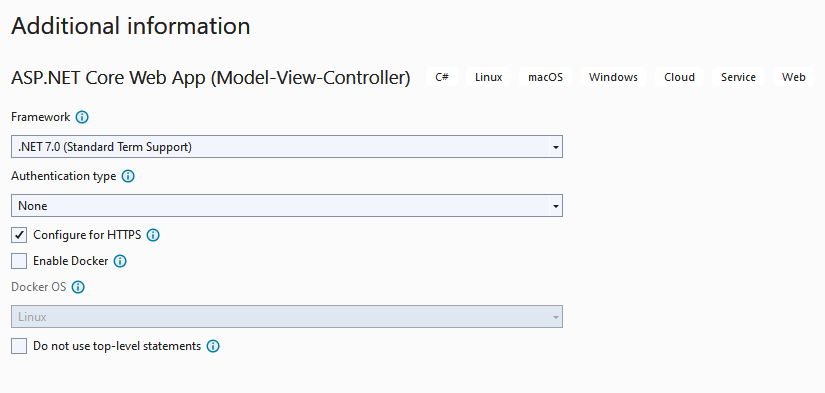Show info about top-level statements option
The width and height of the screenshot is (825, 393).
click(x=213, y=346)
